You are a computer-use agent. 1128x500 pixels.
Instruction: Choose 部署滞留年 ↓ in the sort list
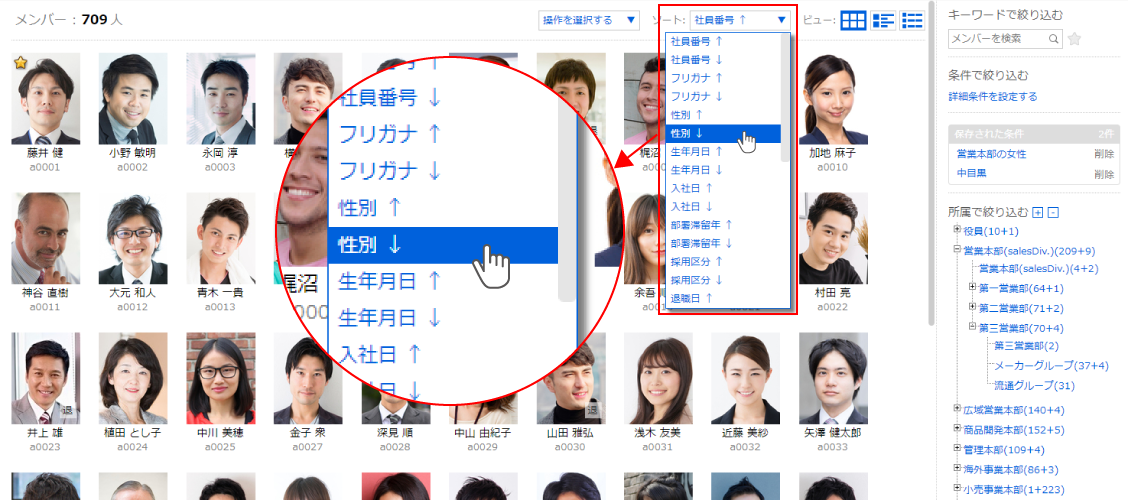point(723,243)
